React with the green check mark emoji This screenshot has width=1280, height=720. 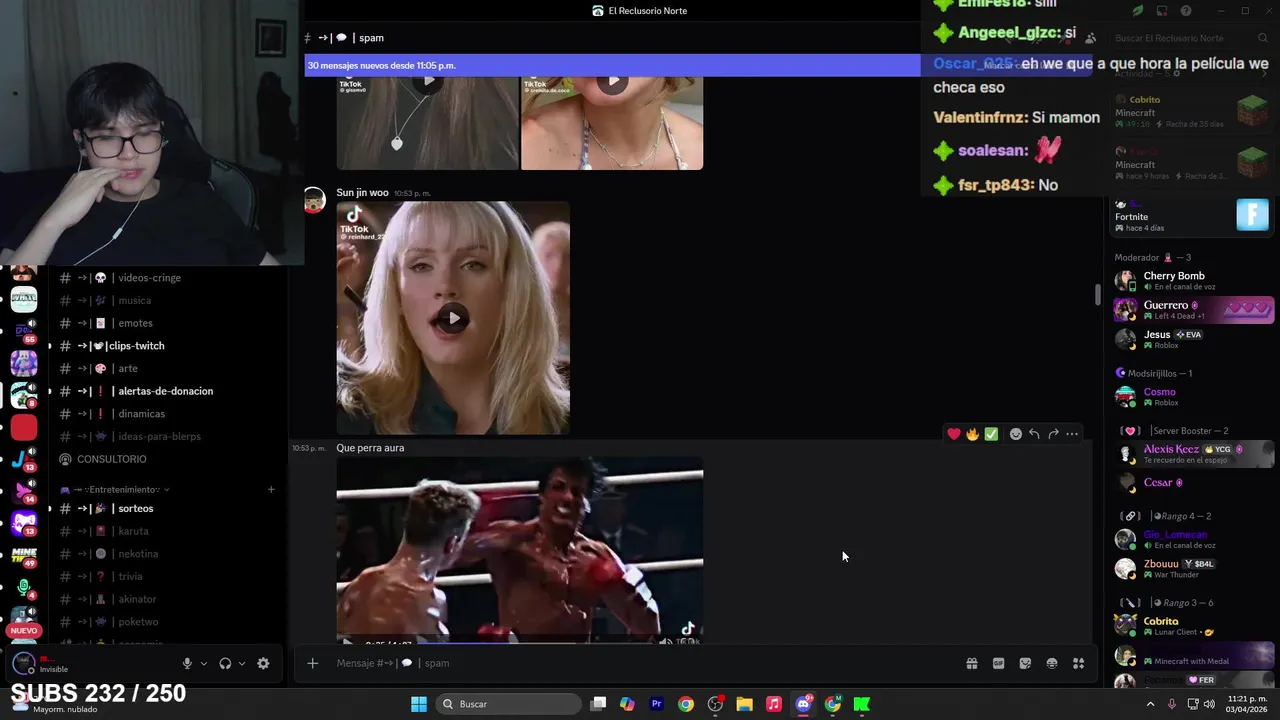[991, 434]
